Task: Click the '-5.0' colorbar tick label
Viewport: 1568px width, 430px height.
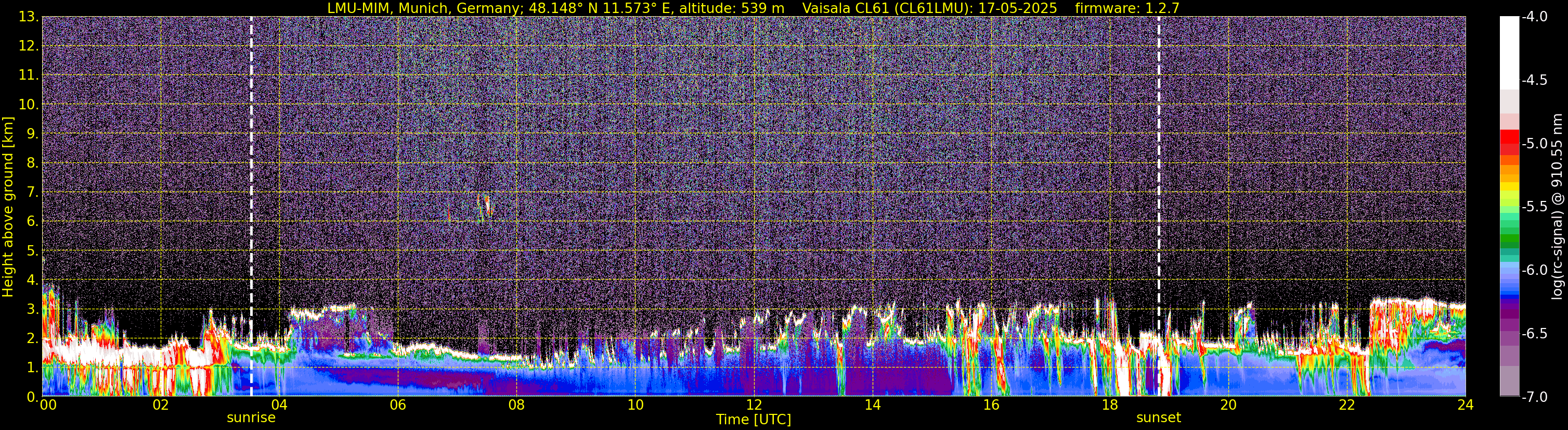Action: pyautogui.click(x=1534, y=144)
